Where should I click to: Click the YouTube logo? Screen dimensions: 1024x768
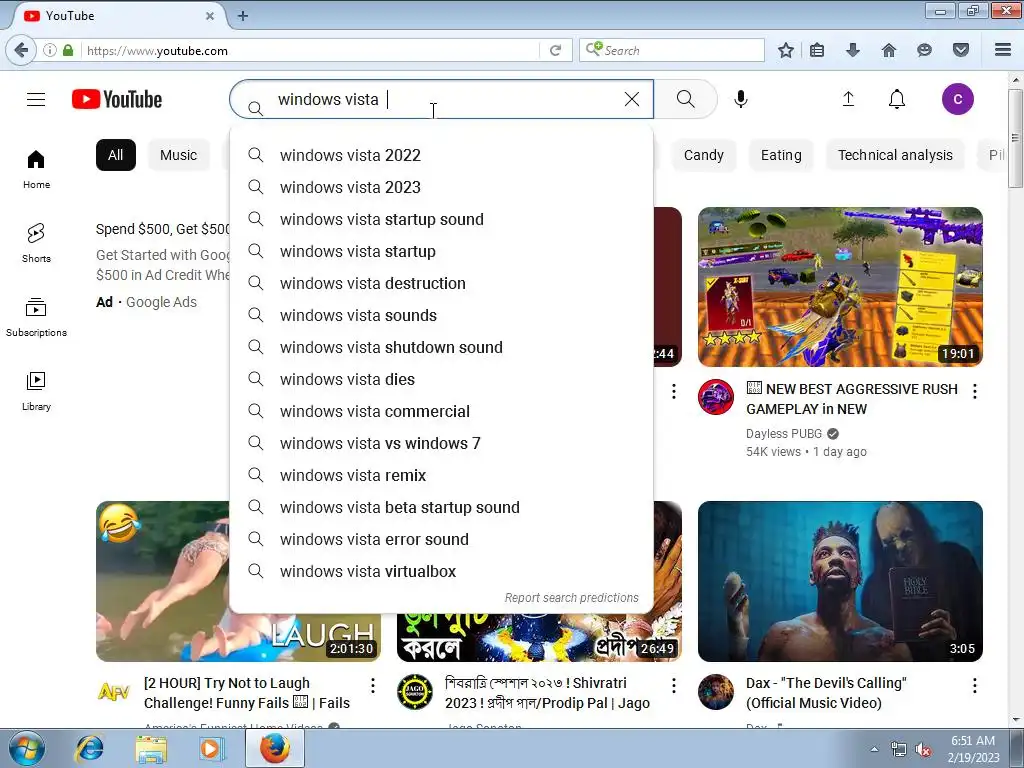coord(117,99)
